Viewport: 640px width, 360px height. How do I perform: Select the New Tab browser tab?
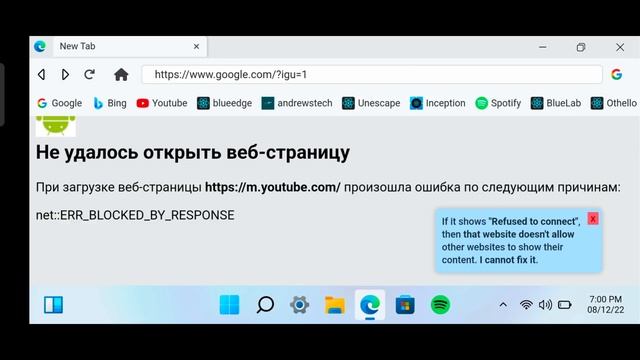pyautogui.click(x=130, y=47)
